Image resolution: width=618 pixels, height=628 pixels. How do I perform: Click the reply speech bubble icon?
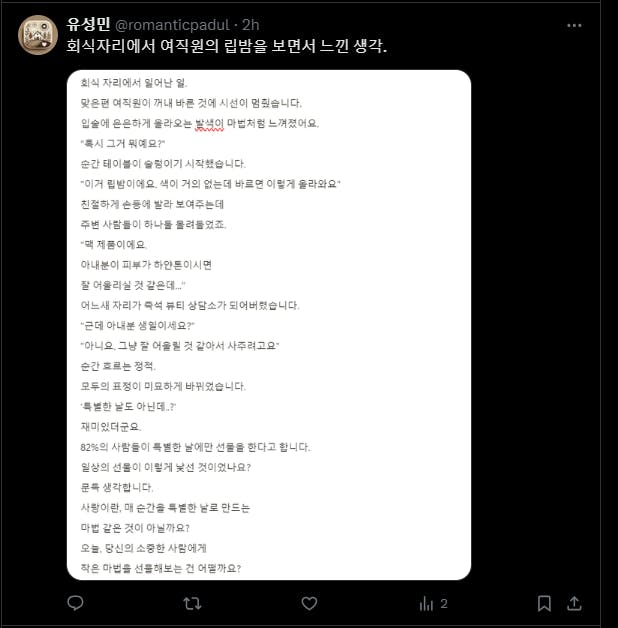pyautogui.click(x=75, y=603)
